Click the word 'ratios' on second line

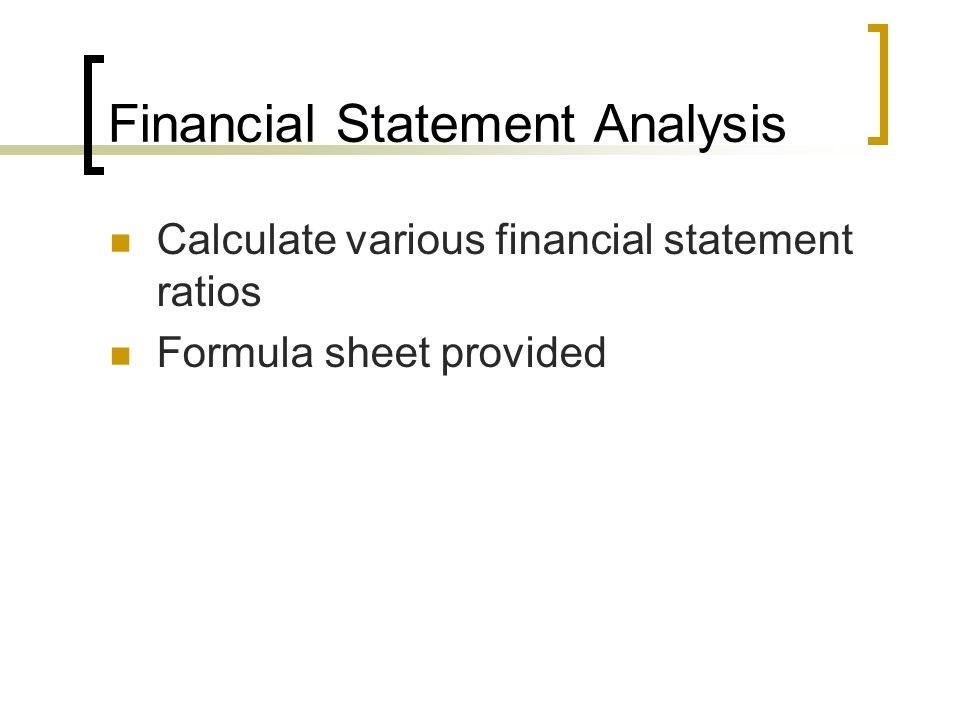click(209, 292)
